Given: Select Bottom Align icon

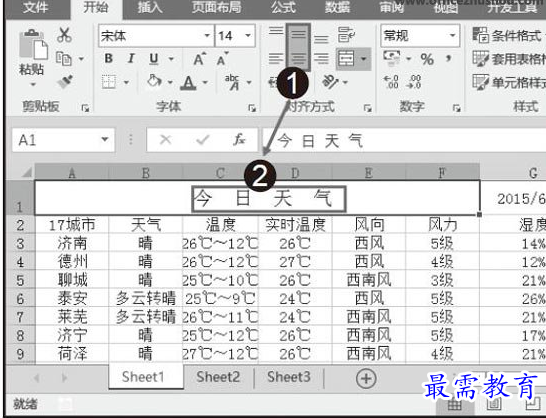Looking at the screenshot, I should coord(321,38).
